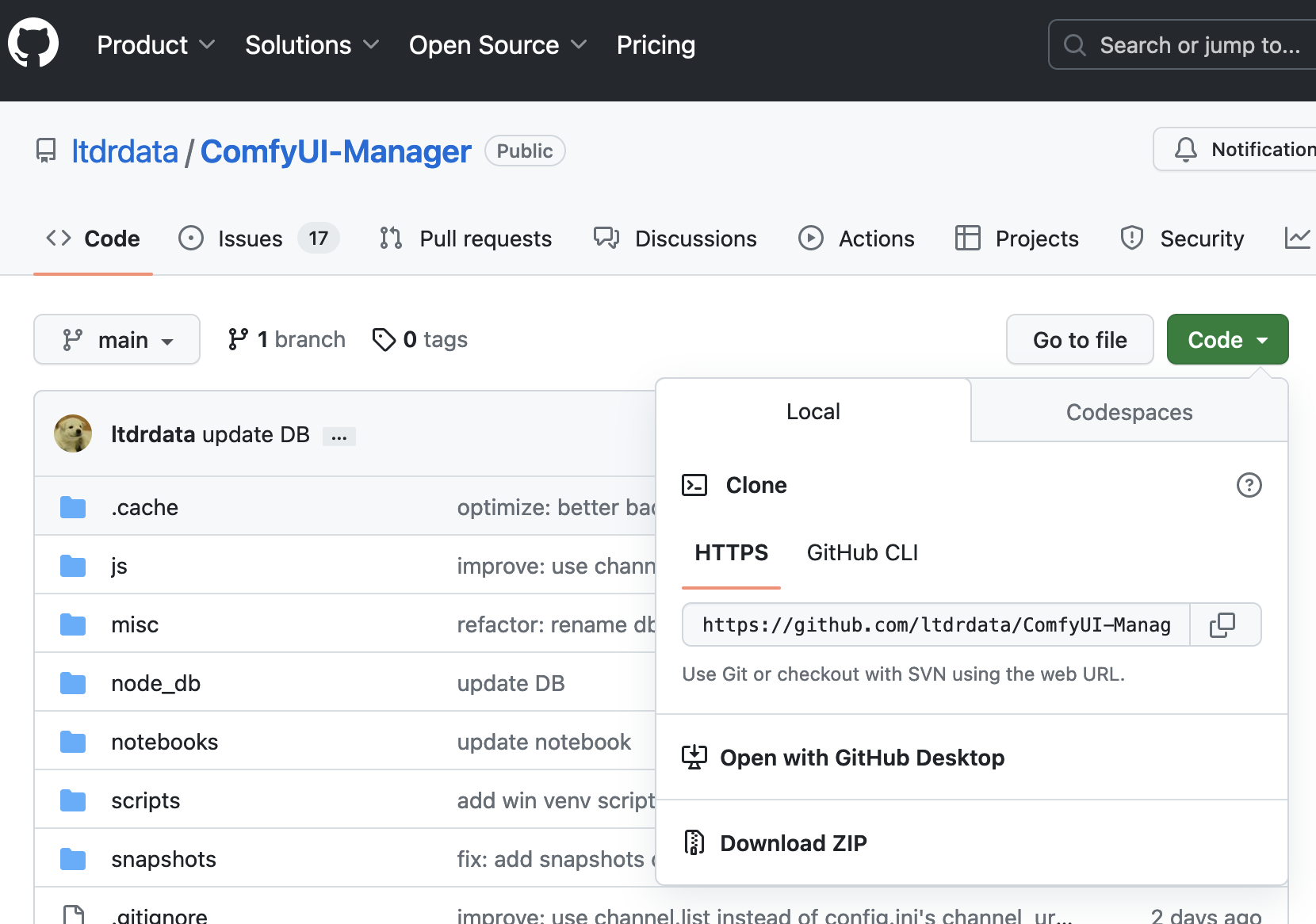Viewport: 1316px width, 924px height.
Task: Switch to the Codespaces tab
Action: coord(1129,412)
